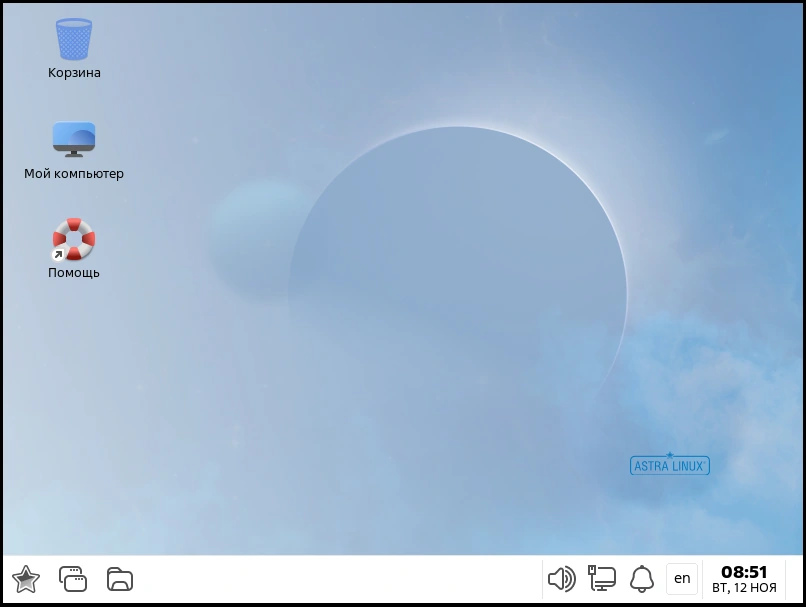Show notifications via bell icon
This screenshot has width=806, height=607.
tap(642, 579)
